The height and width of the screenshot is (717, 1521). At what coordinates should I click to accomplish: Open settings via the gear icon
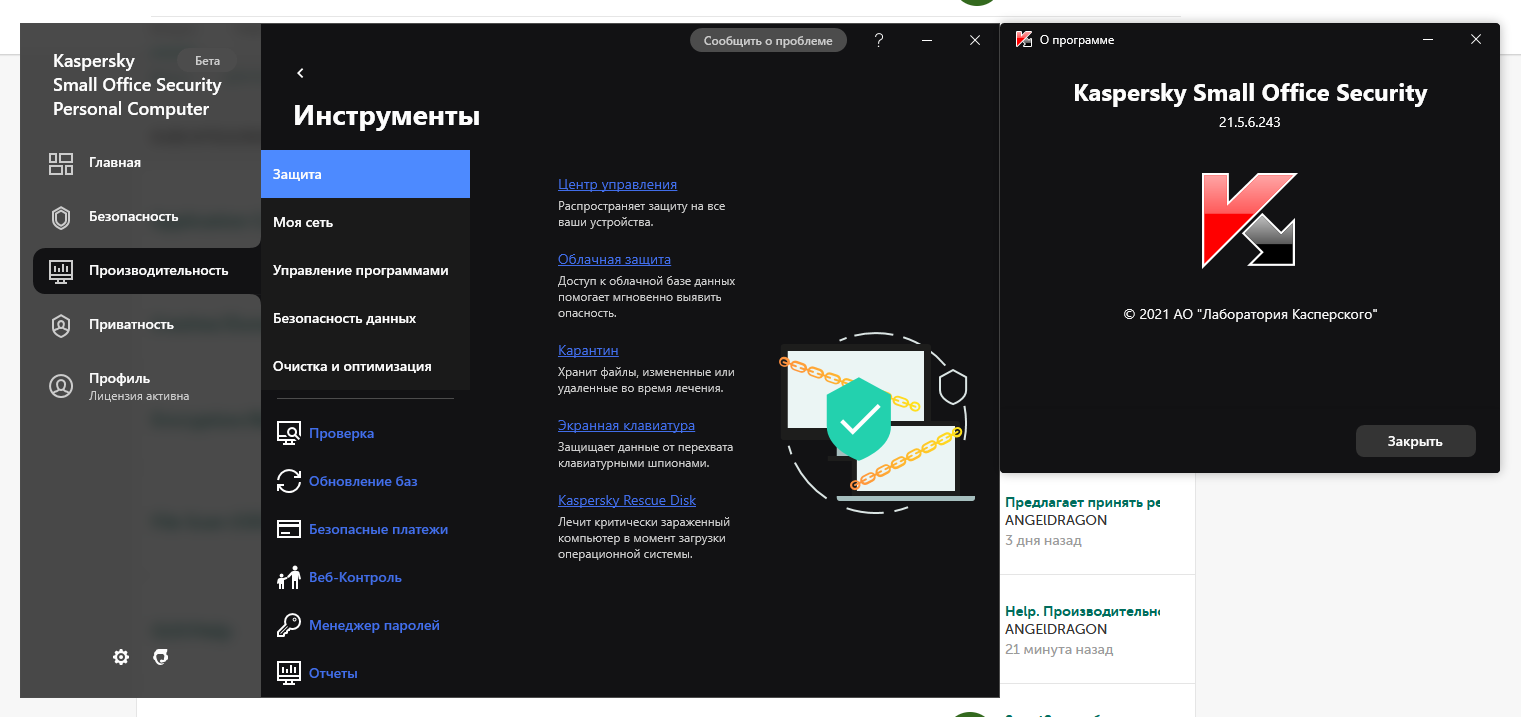pyautogui.click(x=121, y=657)
